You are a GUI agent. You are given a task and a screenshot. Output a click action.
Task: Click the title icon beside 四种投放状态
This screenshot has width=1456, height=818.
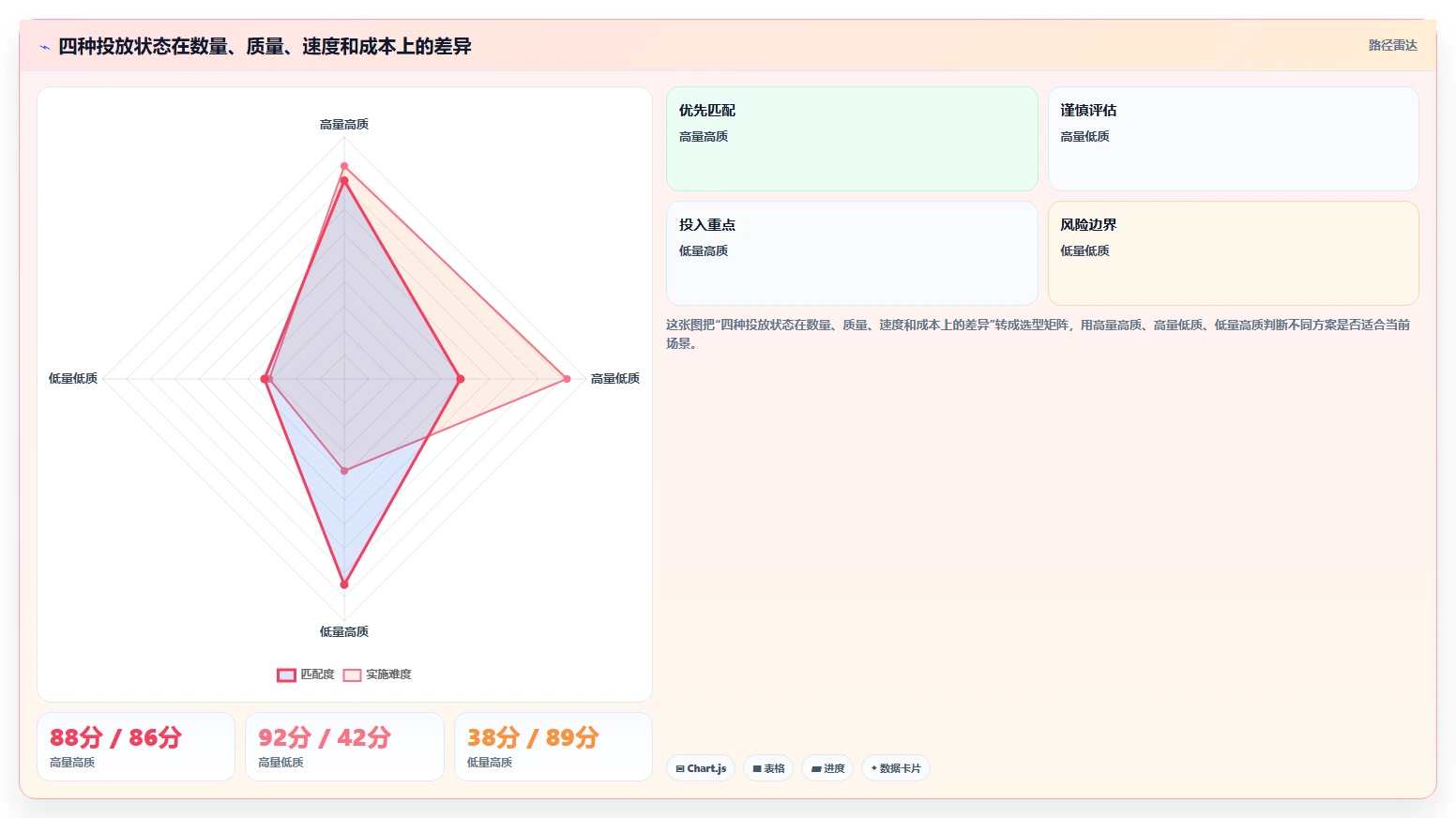44,47
